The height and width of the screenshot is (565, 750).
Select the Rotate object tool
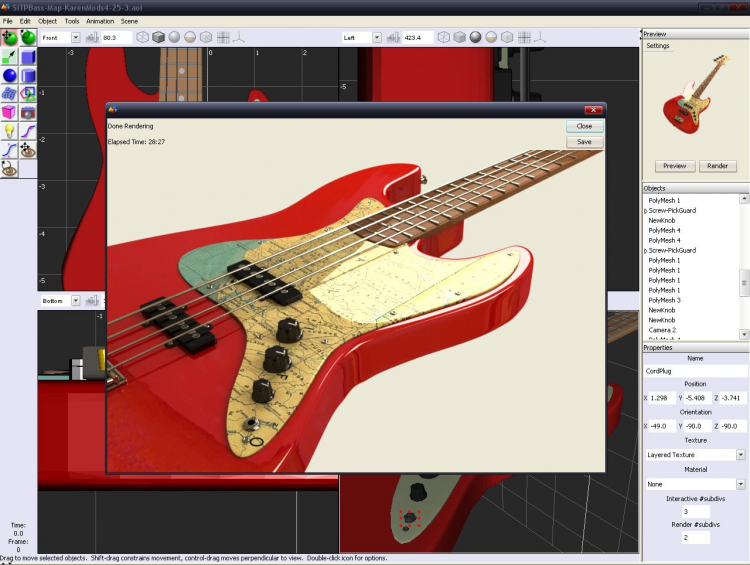click(x=28, y=38)
